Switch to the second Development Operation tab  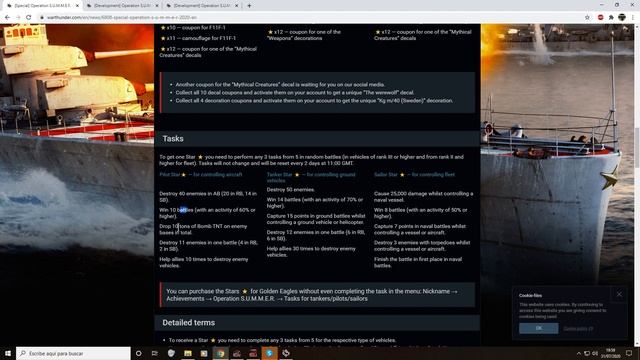coord(122,6)
